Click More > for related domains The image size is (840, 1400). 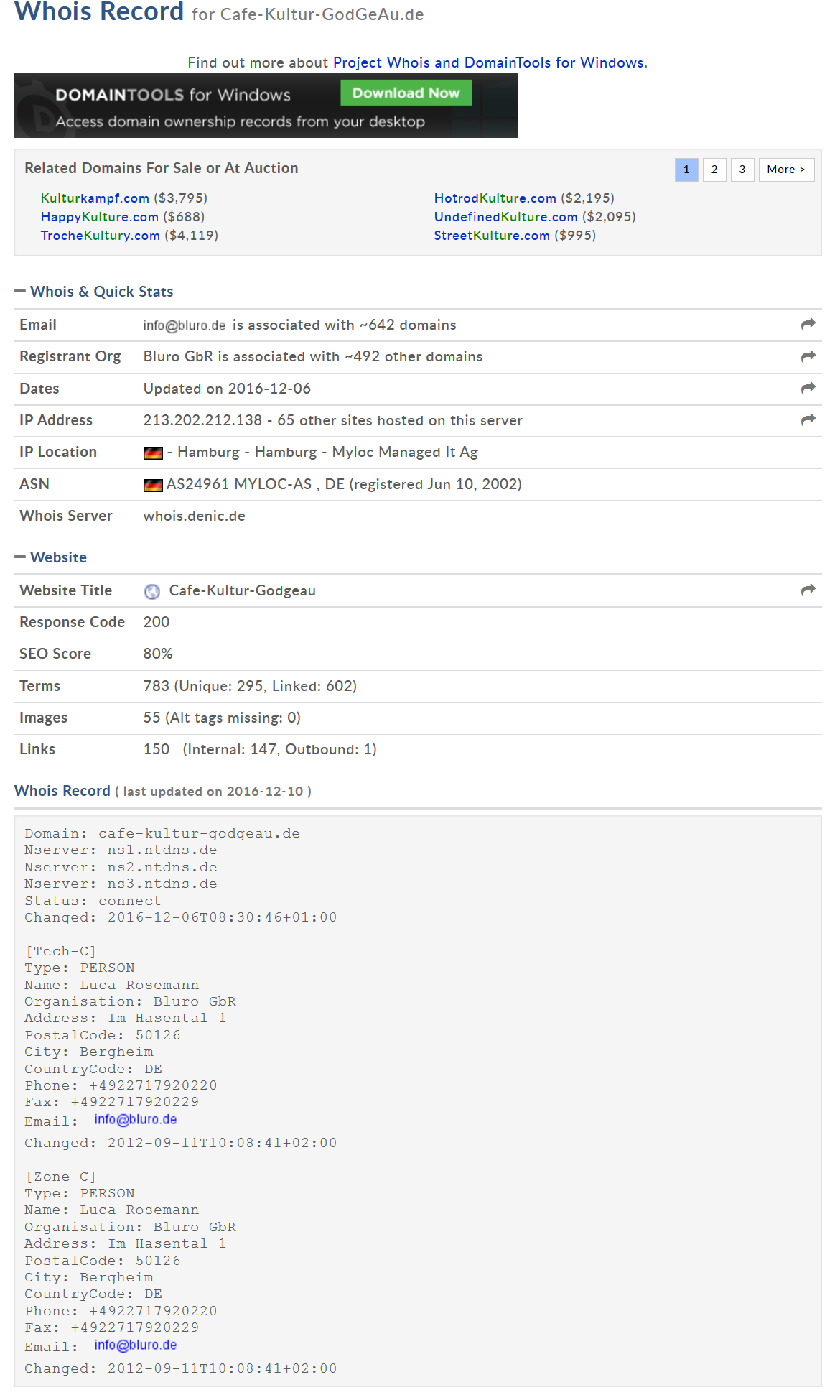786,170
